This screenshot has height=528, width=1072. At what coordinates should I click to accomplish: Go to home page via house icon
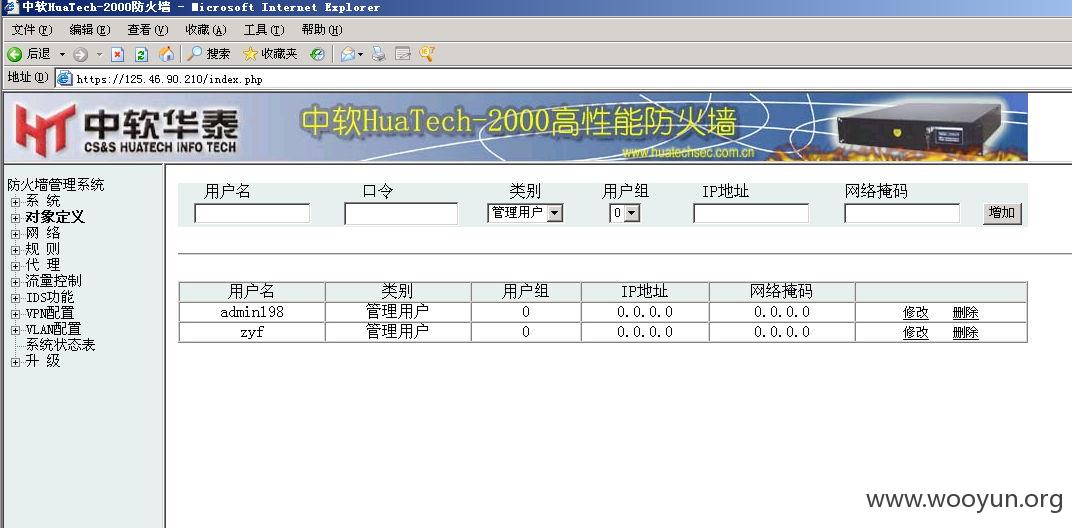[x=165, y=54]
